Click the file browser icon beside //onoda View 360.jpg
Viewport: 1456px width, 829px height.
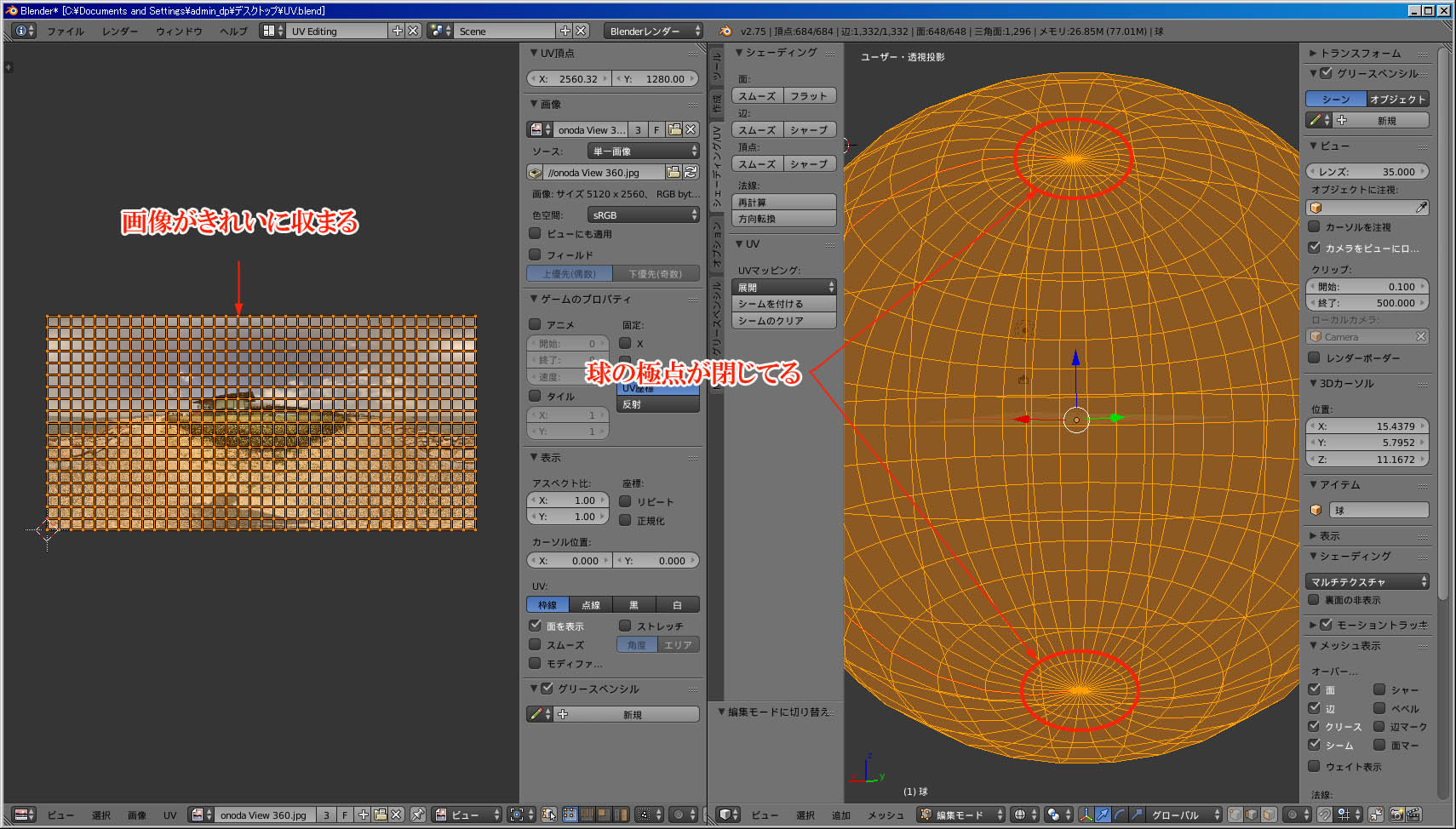click(674, 172)
